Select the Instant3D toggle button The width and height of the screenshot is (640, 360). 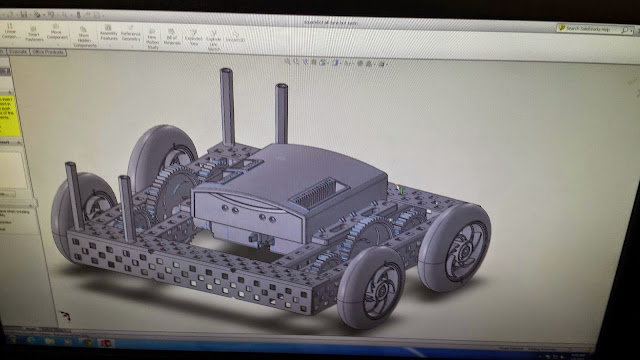[x=236, y=37]
